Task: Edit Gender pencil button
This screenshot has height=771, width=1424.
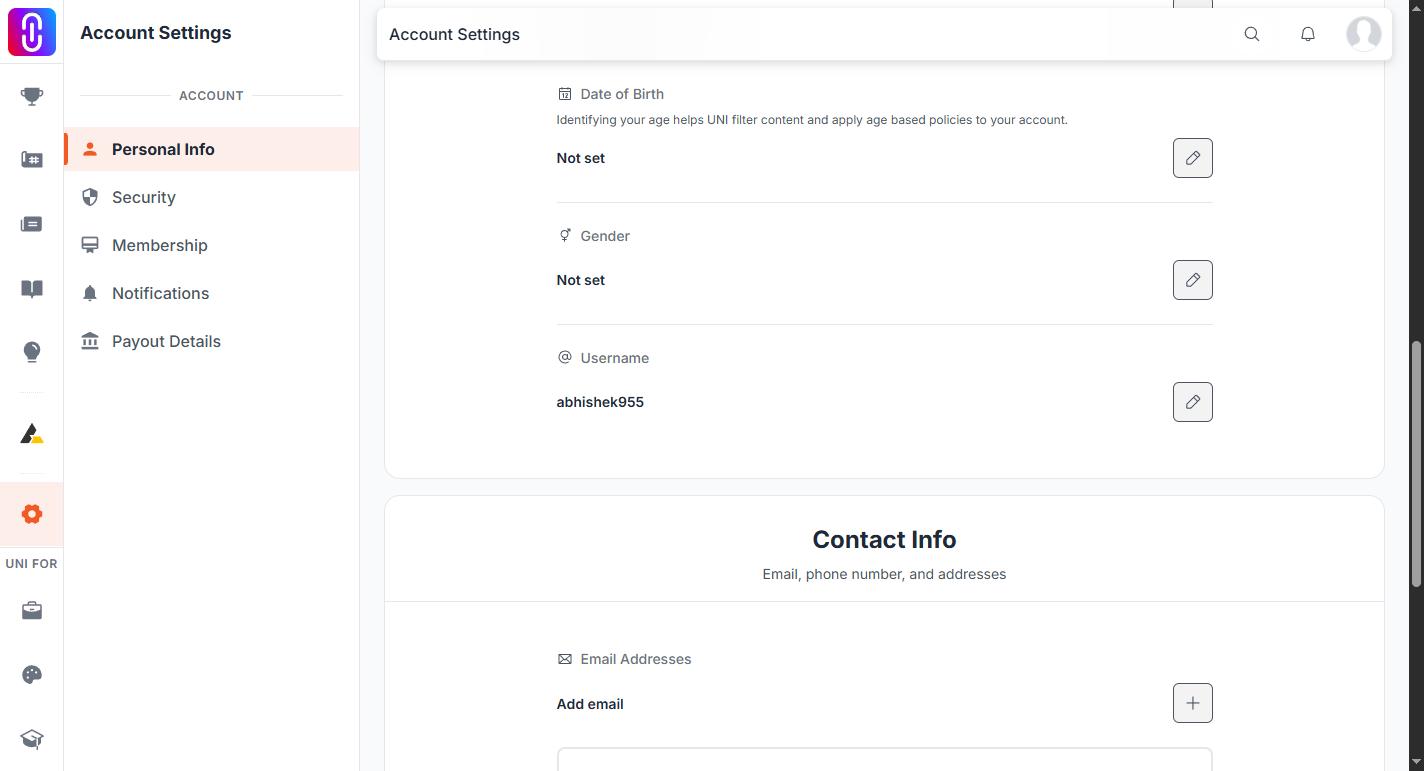Action: pyautogui.click(x=1193, y=280)
